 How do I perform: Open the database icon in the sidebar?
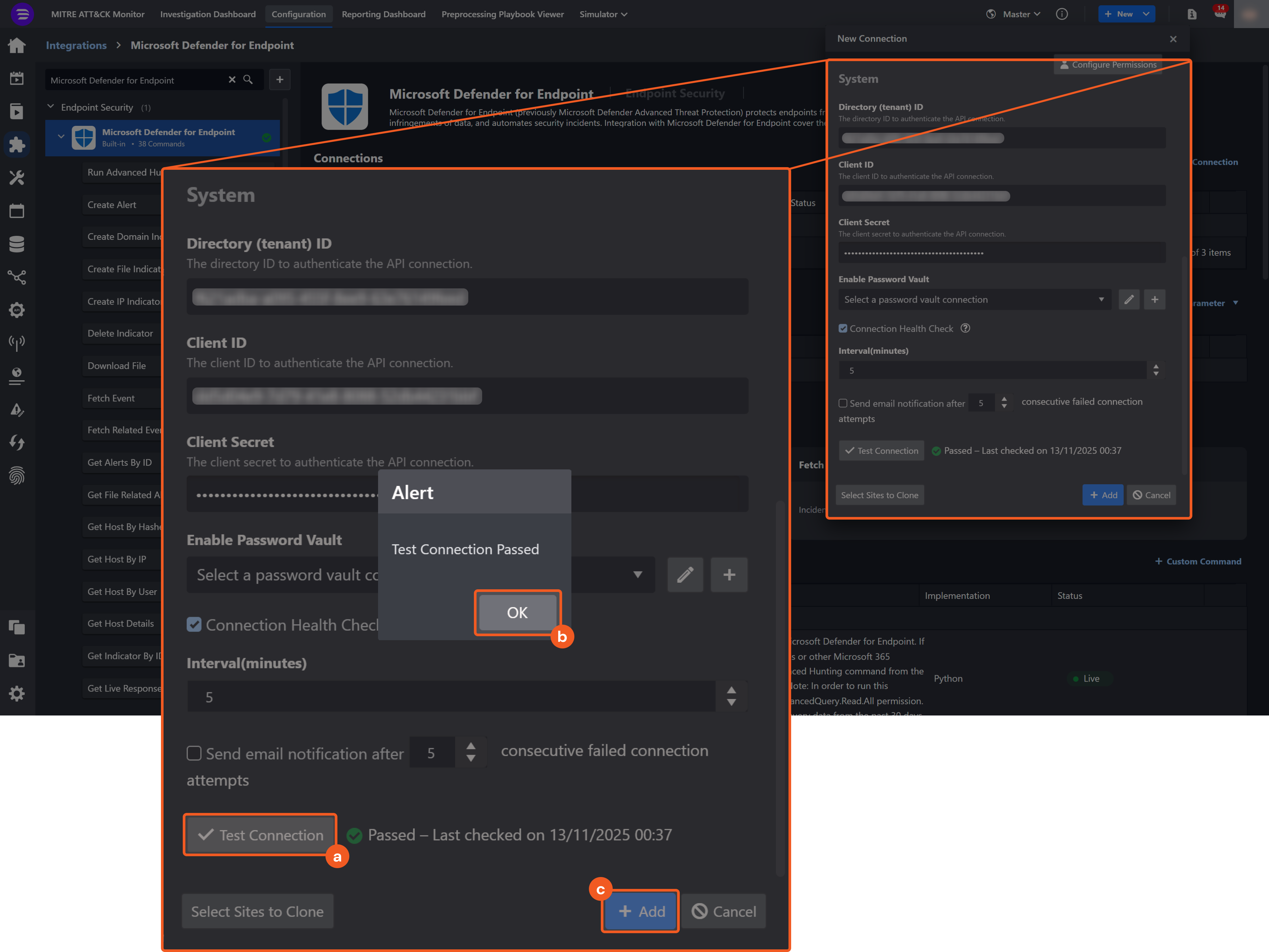click(x=17, y=243)
